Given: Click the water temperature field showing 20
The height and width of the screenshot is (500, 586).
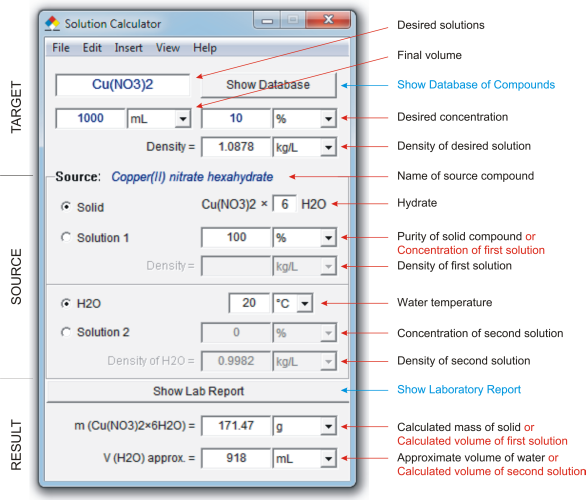Looking at the screenshot, I should (249, 303).
